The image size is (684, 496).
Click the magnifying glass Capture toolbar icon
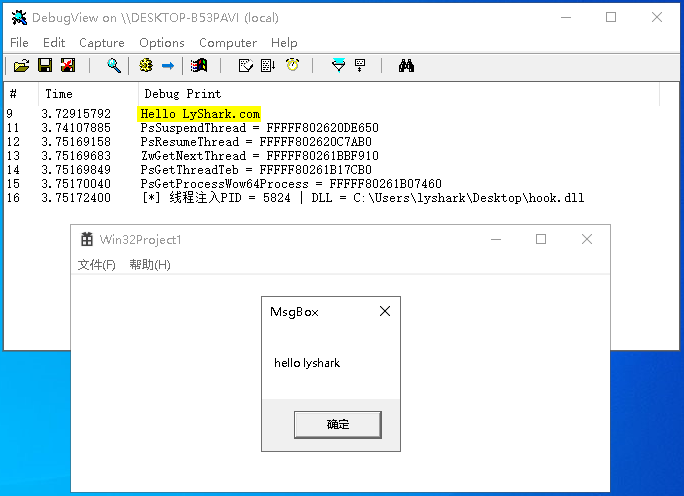click(114, 66)
